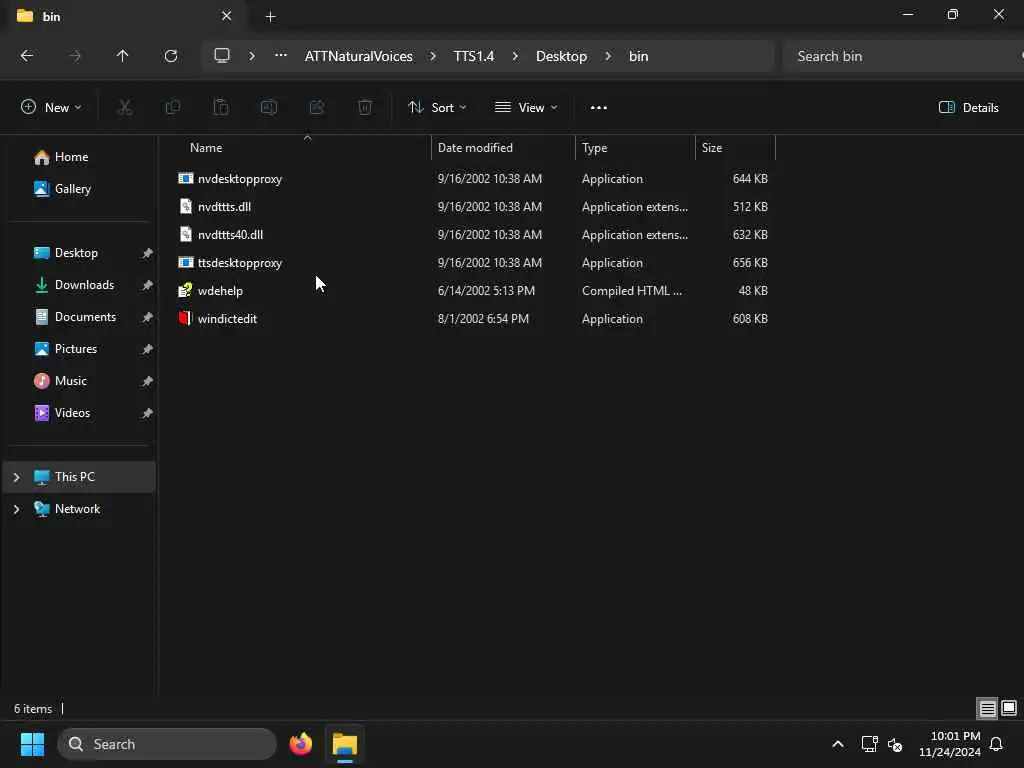
Task: Click the wdehelp help file icon
Action: point(185,290)
